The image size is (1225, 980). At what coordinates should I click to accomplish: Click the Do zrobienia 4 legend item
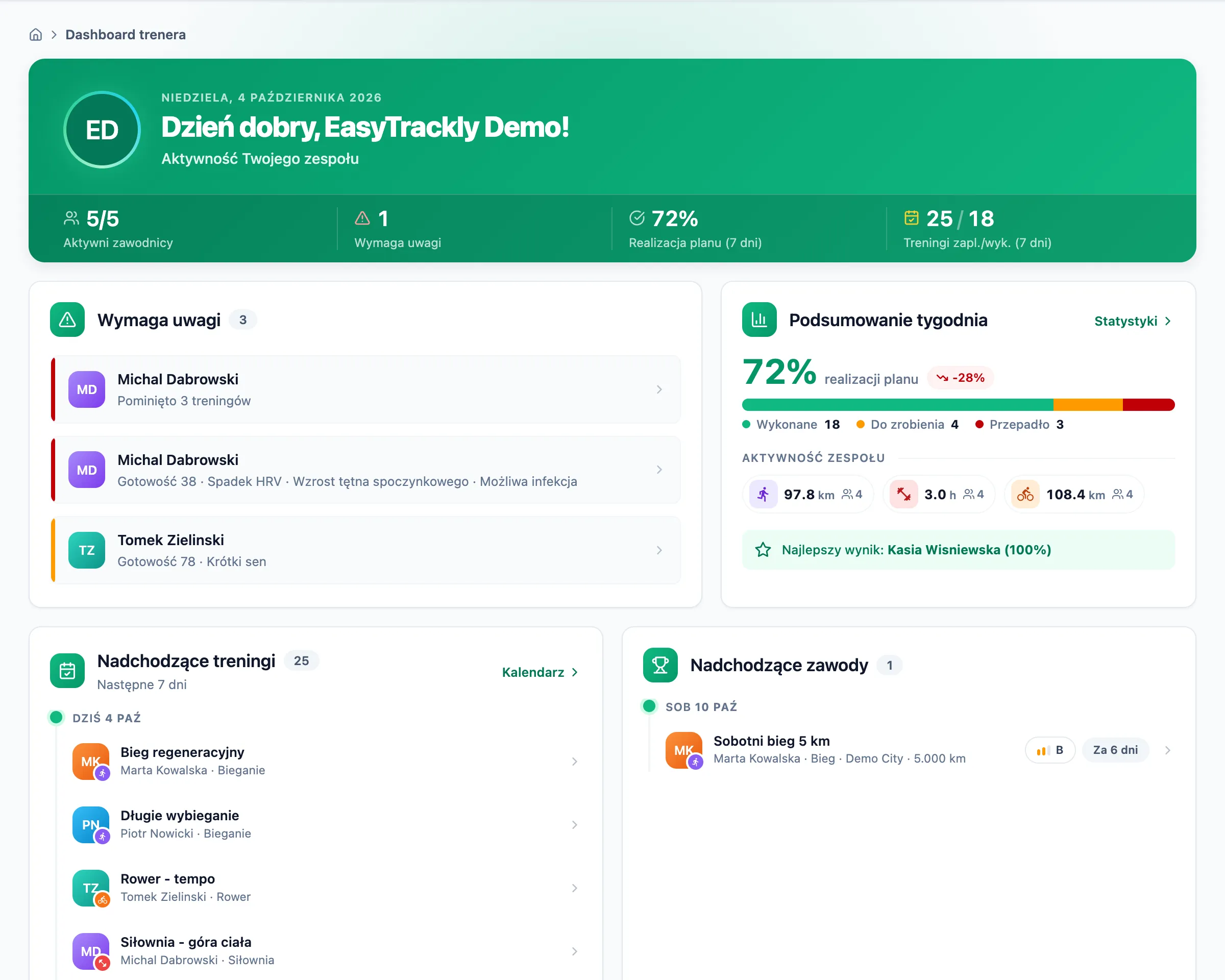coord(908,424)
